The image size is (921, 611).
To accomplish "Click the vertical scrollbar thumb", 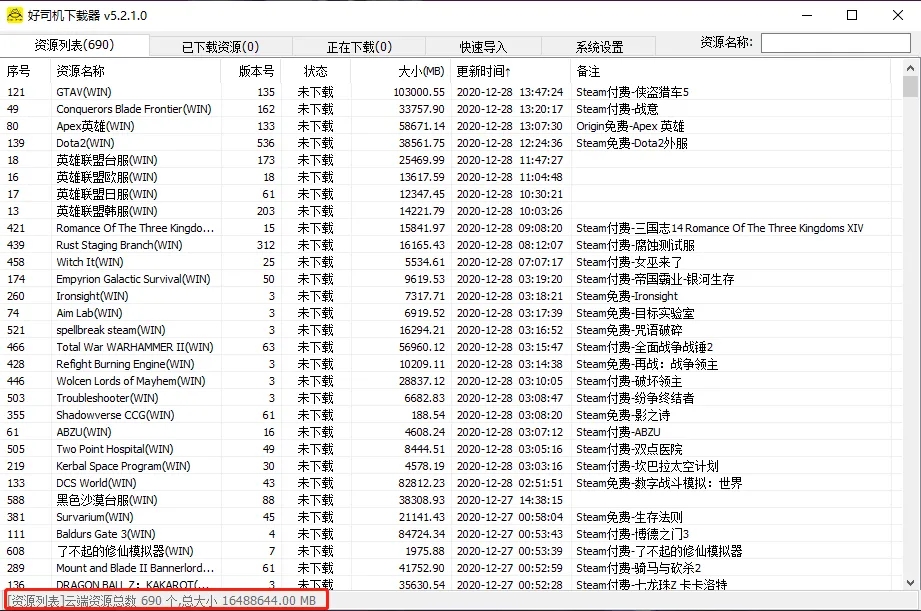I will point(910,86).
